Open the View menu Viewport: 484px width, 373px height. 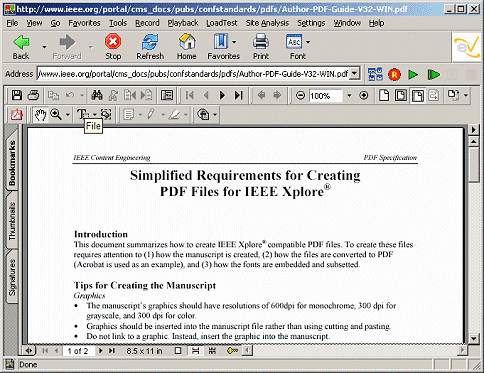coord(34,23)
